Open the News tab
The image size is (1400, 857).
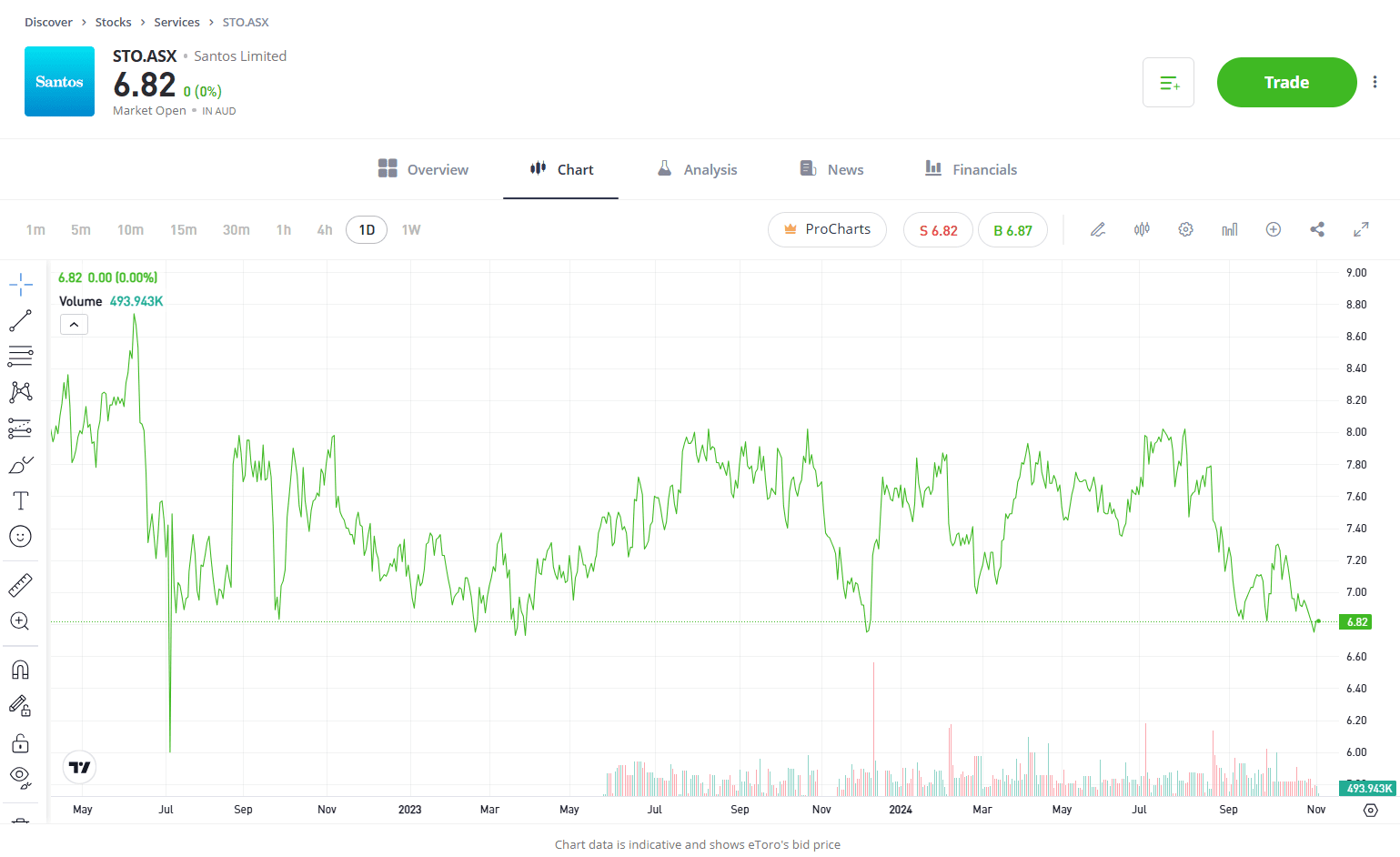[831, 169]
